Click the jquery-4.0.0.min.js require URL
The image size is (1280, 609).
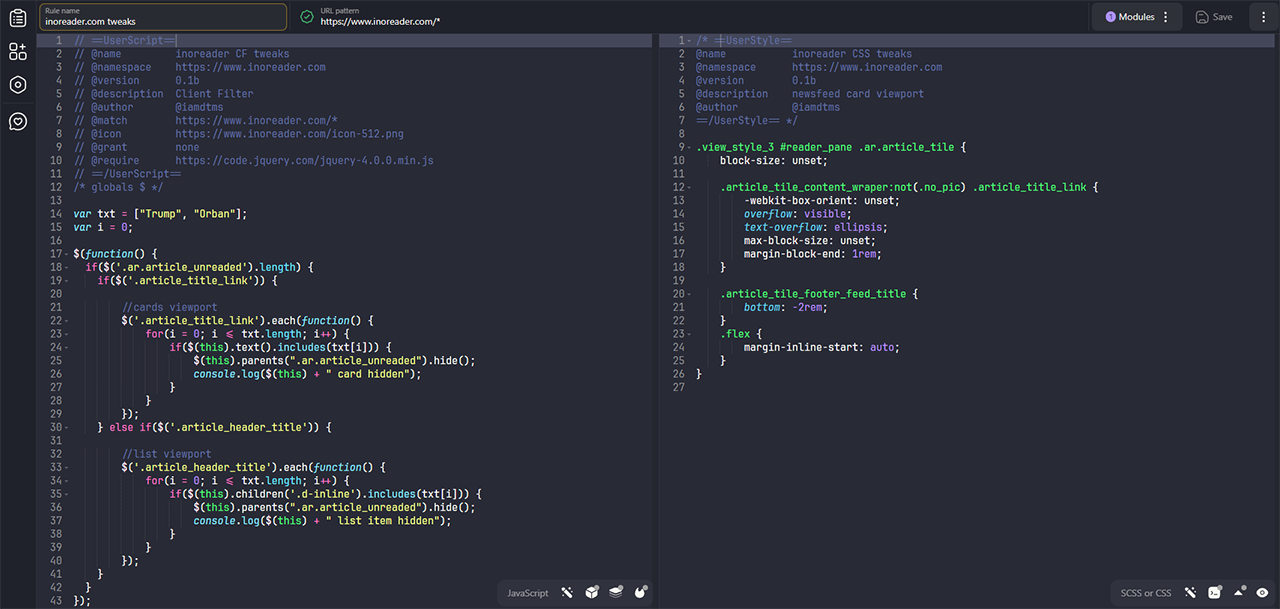tap(304, 160)
